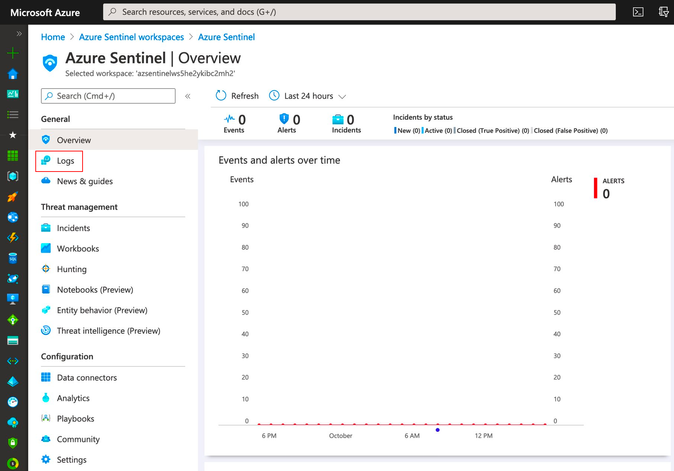The image size is (674, 471).
Task: Click Microsoft Azure logo text
Action: click(x=45, y=12)
